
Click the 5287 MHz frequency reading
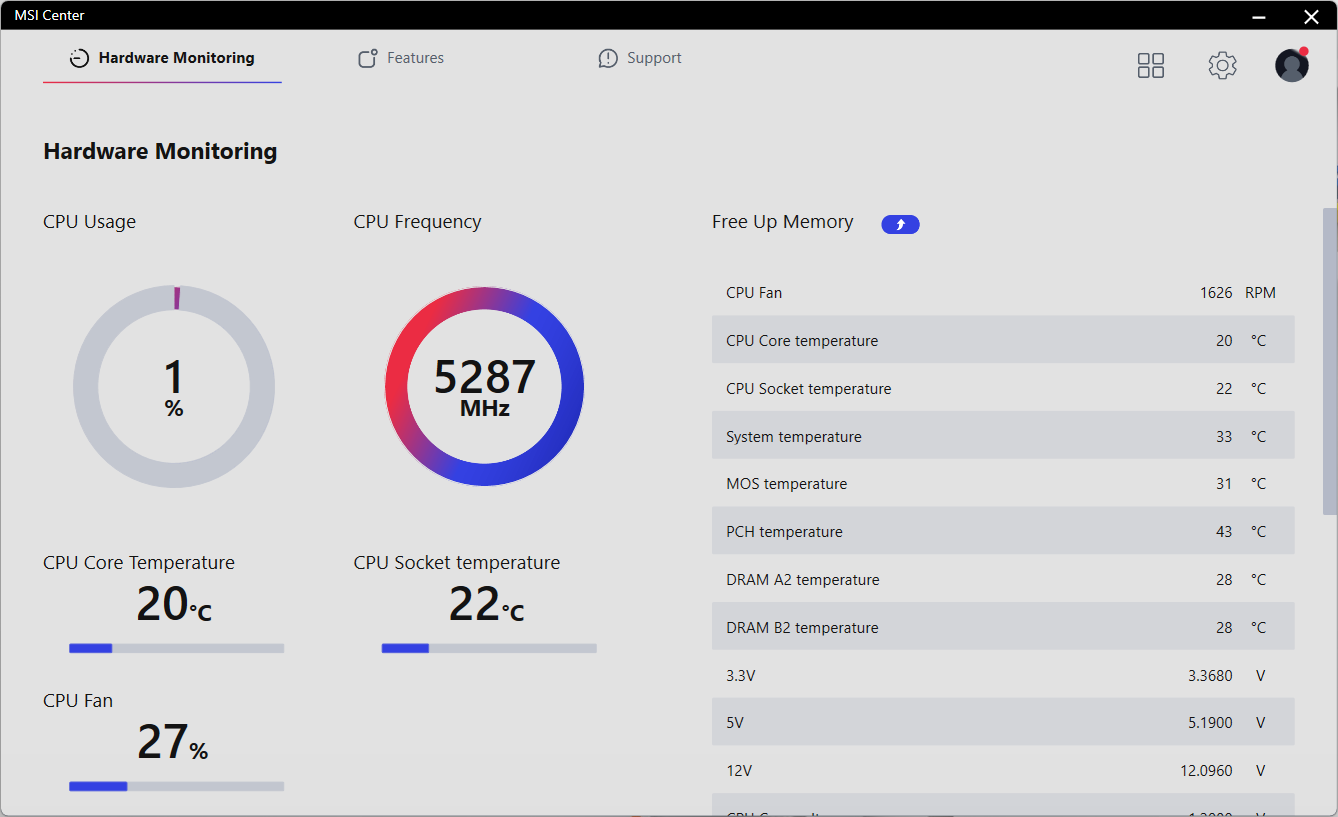pos(485,388)
